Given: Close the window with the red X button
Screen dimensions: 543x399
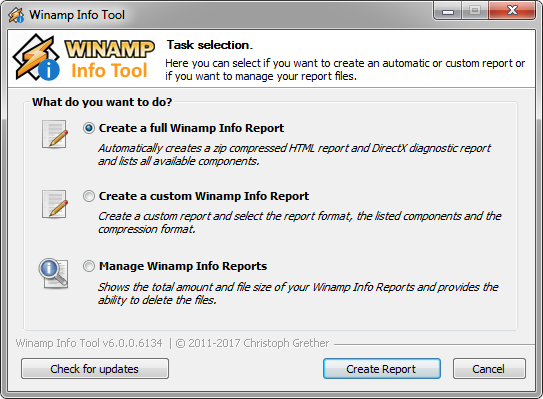Looking at the screenshot, I should click(512, 11).
